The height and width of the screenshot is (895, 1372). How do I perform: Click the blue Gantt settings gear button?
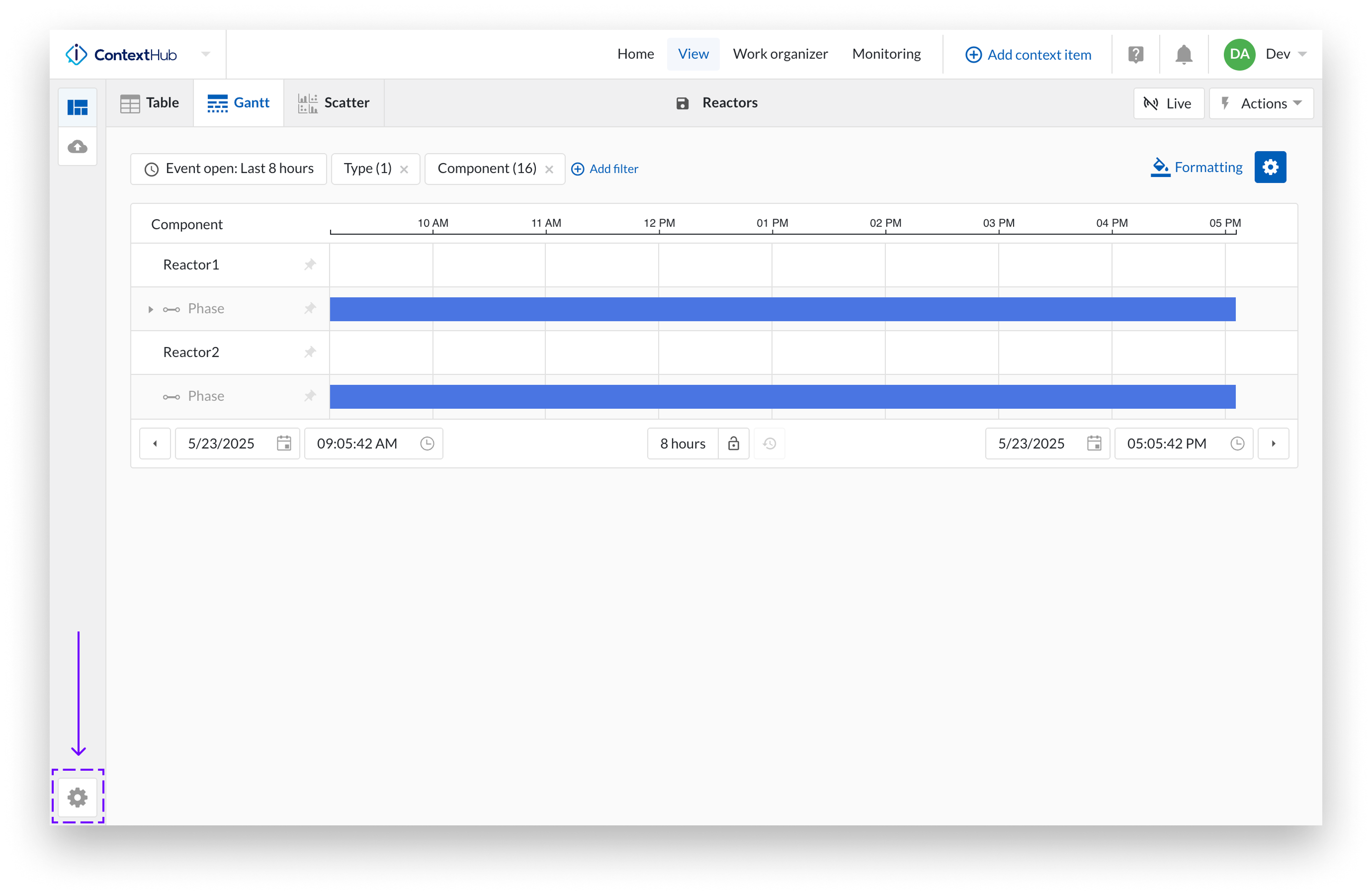[x=1270, y=167]
